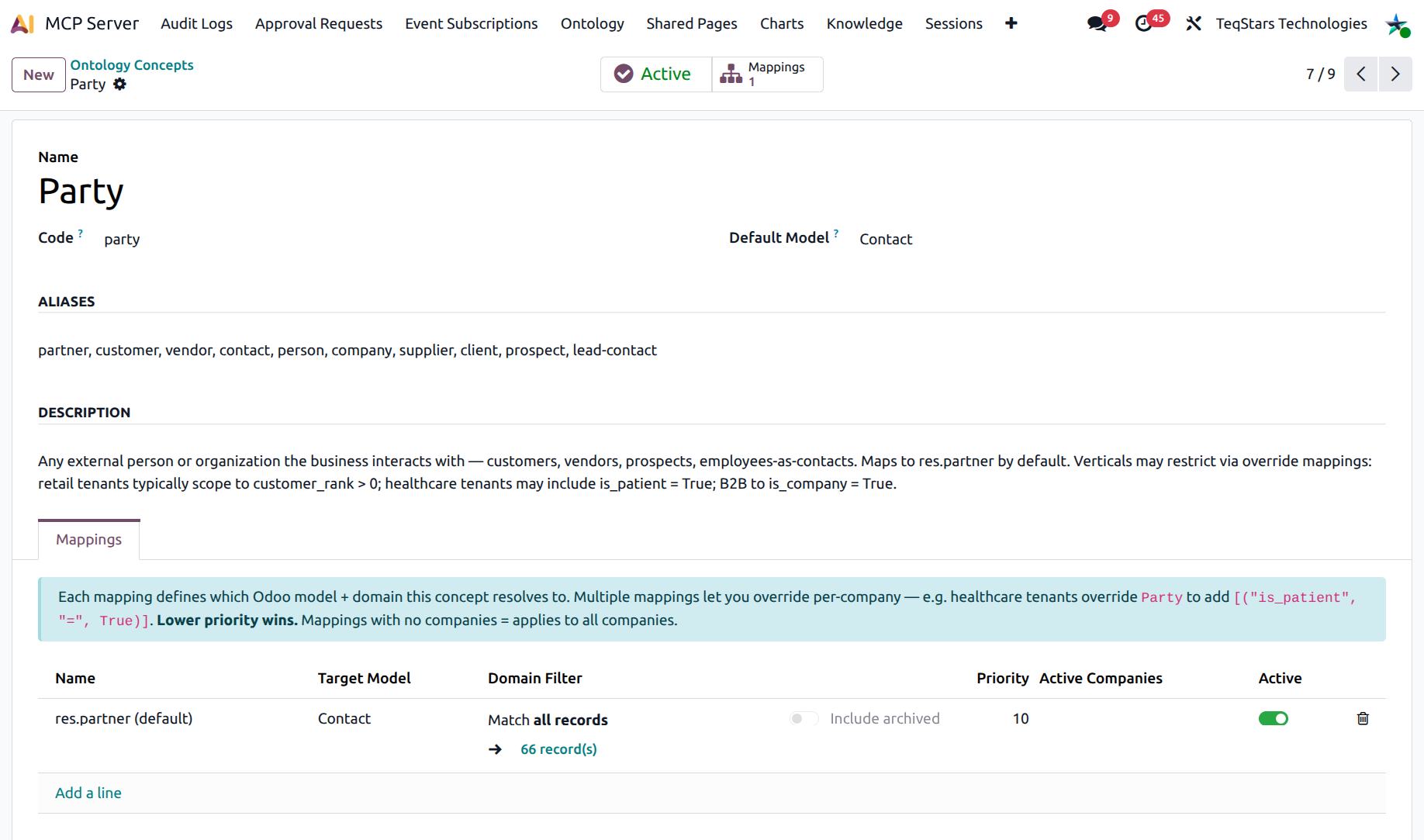Open the Sessions menu
1424x840 pixels.
[953, 23]
